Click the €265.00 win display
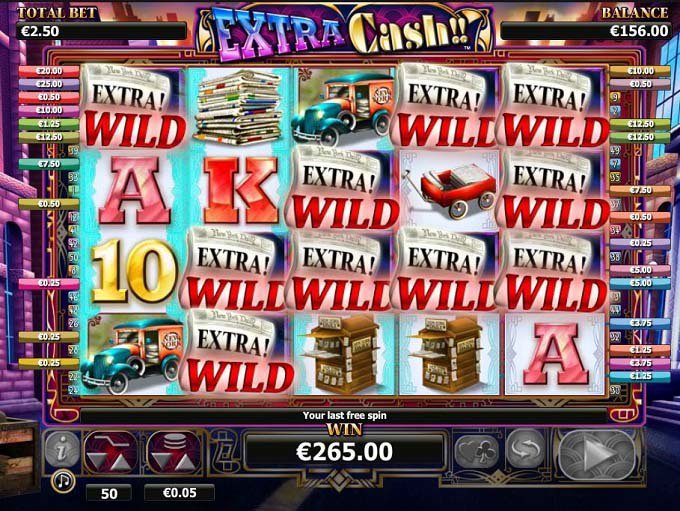Screen dimensions: 680x511 point(344,452)
